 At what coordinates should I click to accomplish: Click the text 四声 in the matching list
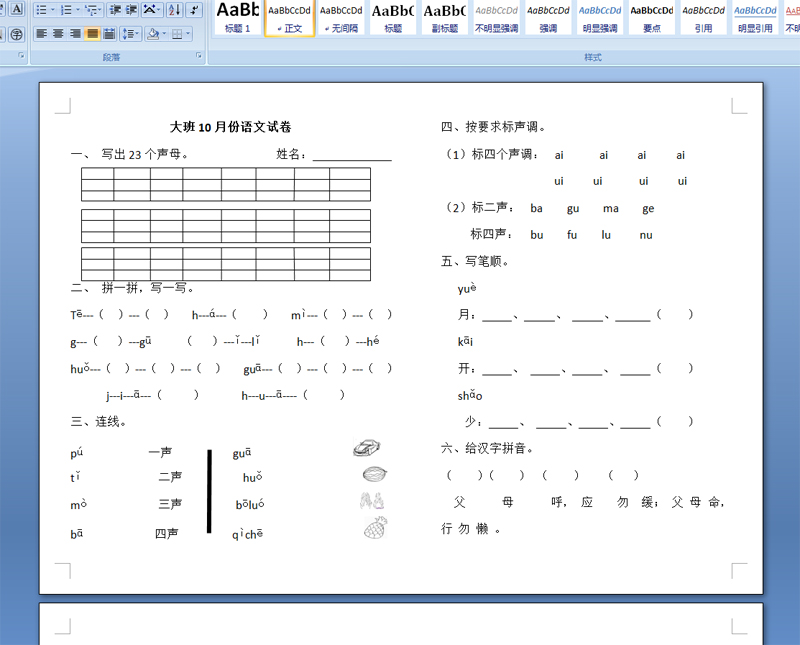[x=166, y=533]
